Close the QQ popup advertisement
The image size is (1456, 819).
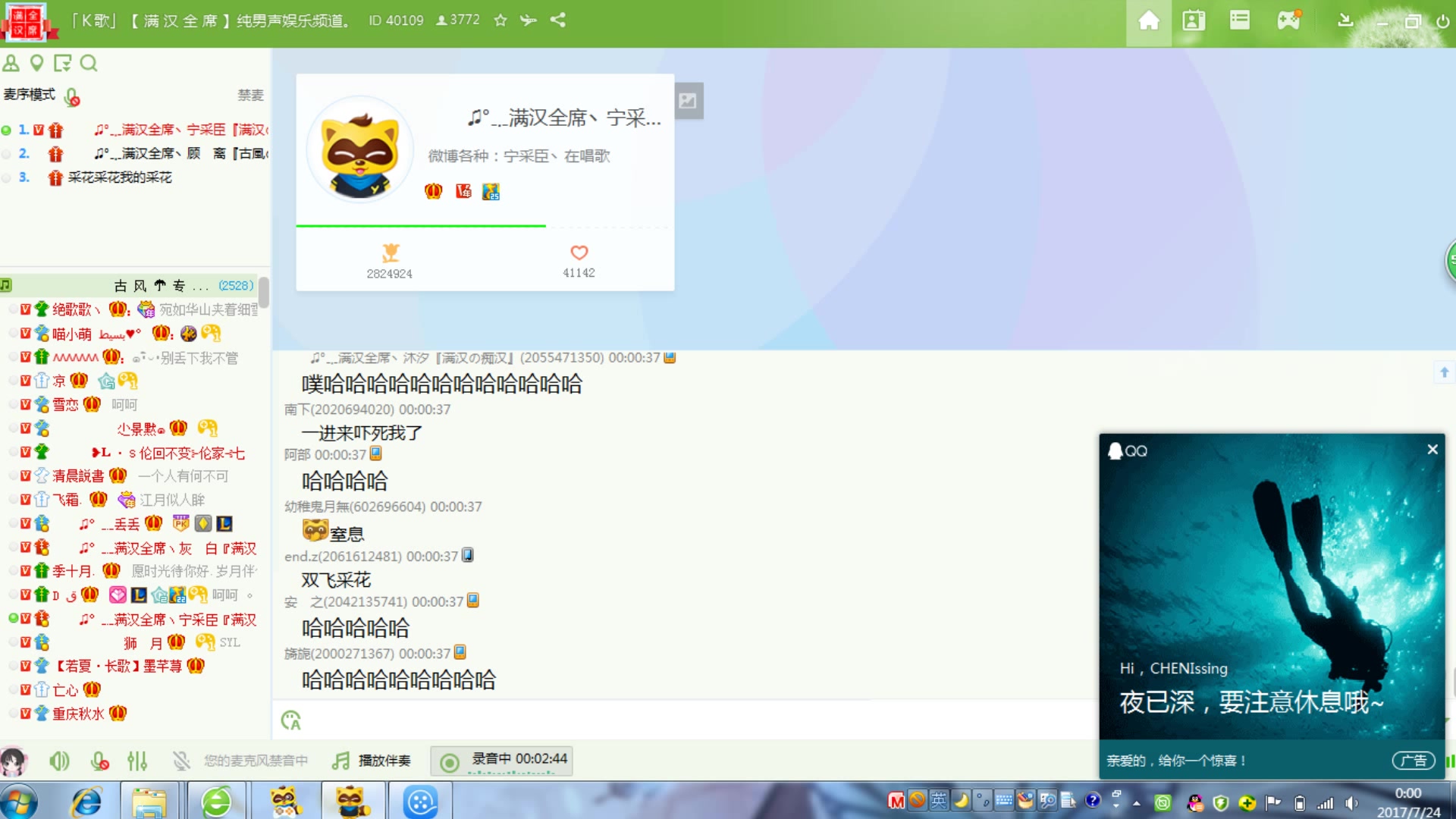[1432, 450]
